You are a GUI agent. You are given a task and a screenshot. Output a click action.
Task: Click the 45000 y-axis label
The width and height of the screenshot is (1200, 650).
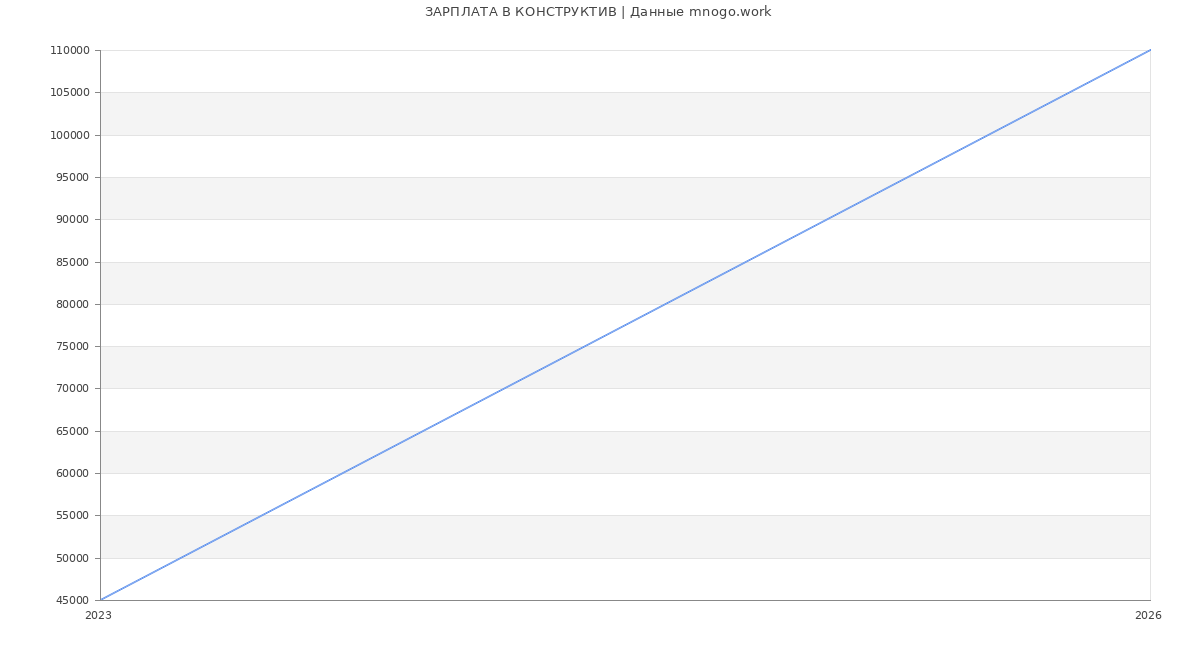click(x=72, y=601)
